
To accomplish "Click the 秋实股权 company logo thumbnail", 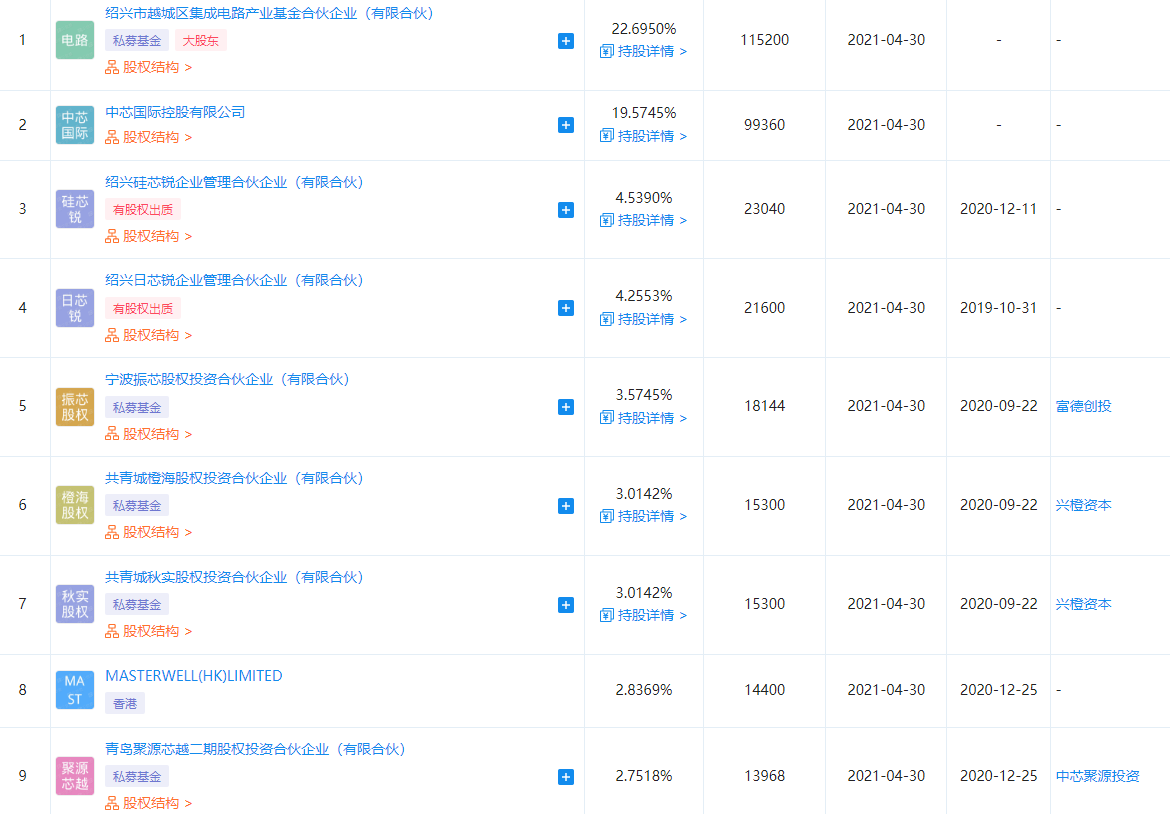I will click(75, 604).
